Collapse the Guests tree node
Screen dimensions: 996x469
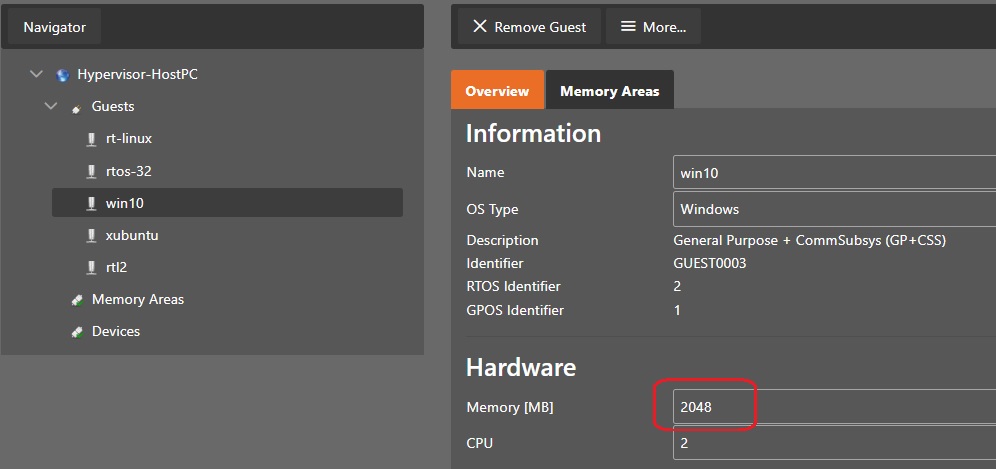coord(51,106)
